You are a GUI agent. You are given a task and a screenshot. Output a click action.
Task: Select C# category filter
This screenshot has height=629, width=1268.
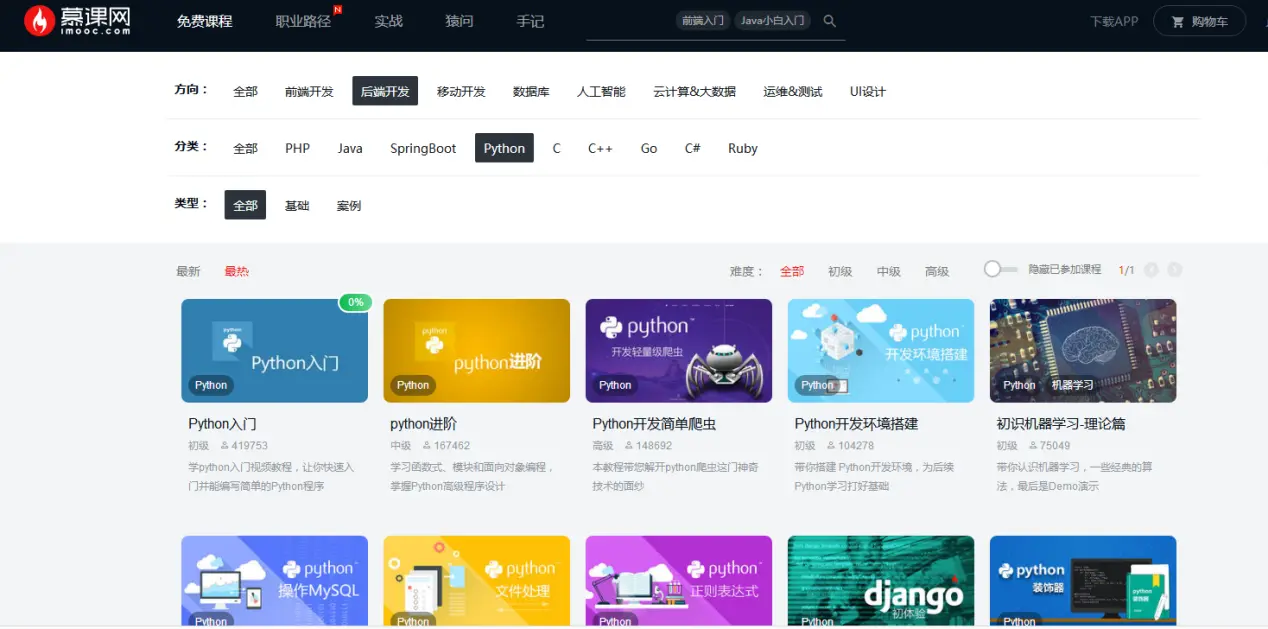tap(692, 148)
